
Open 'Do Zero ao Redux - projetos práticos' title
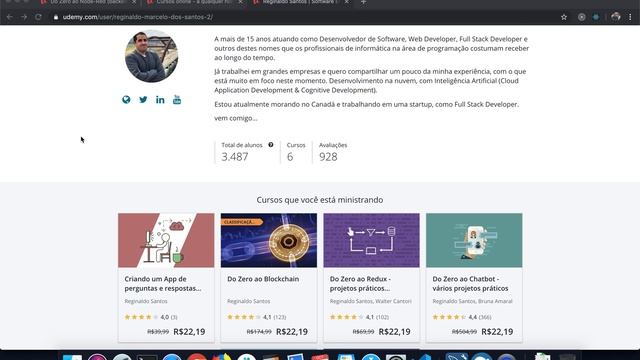pyautogui.click(x=360, y=284)
